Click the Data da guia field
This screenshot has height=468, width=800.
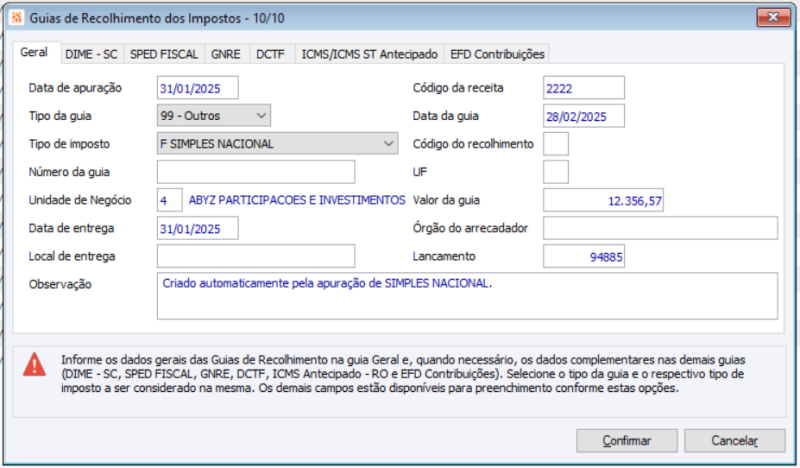point(584,116)
